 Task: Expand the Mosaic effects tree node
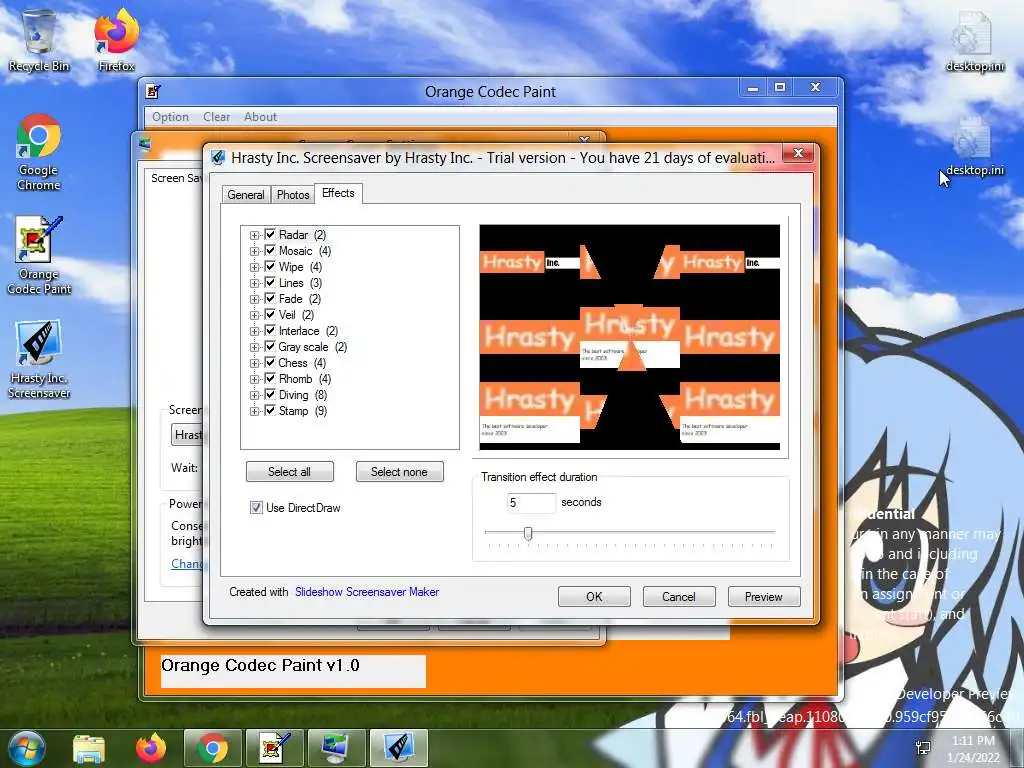click(254, 251)
